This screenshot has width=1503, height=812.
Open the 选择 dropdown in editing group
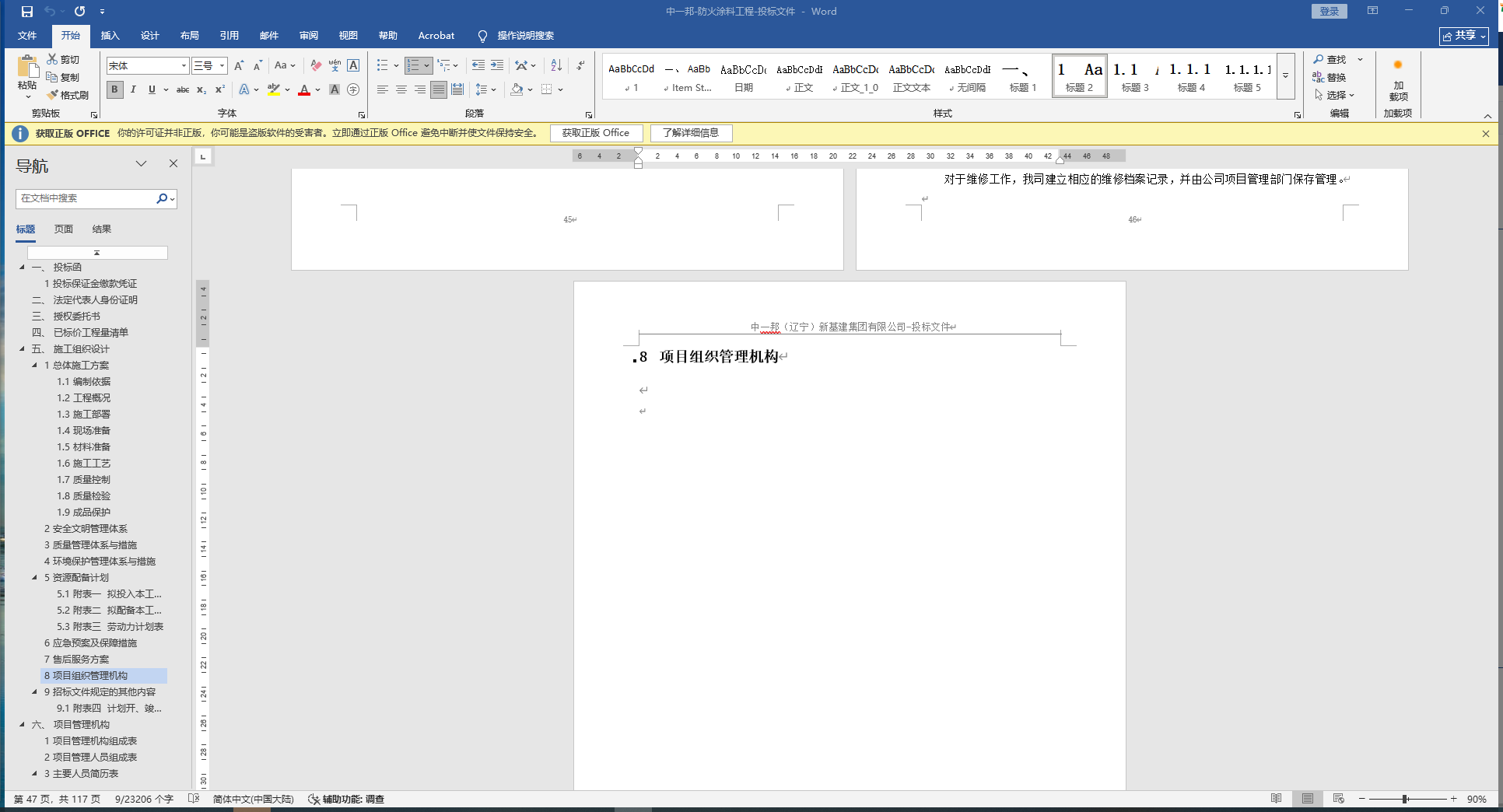click(x=1335, y=95)
